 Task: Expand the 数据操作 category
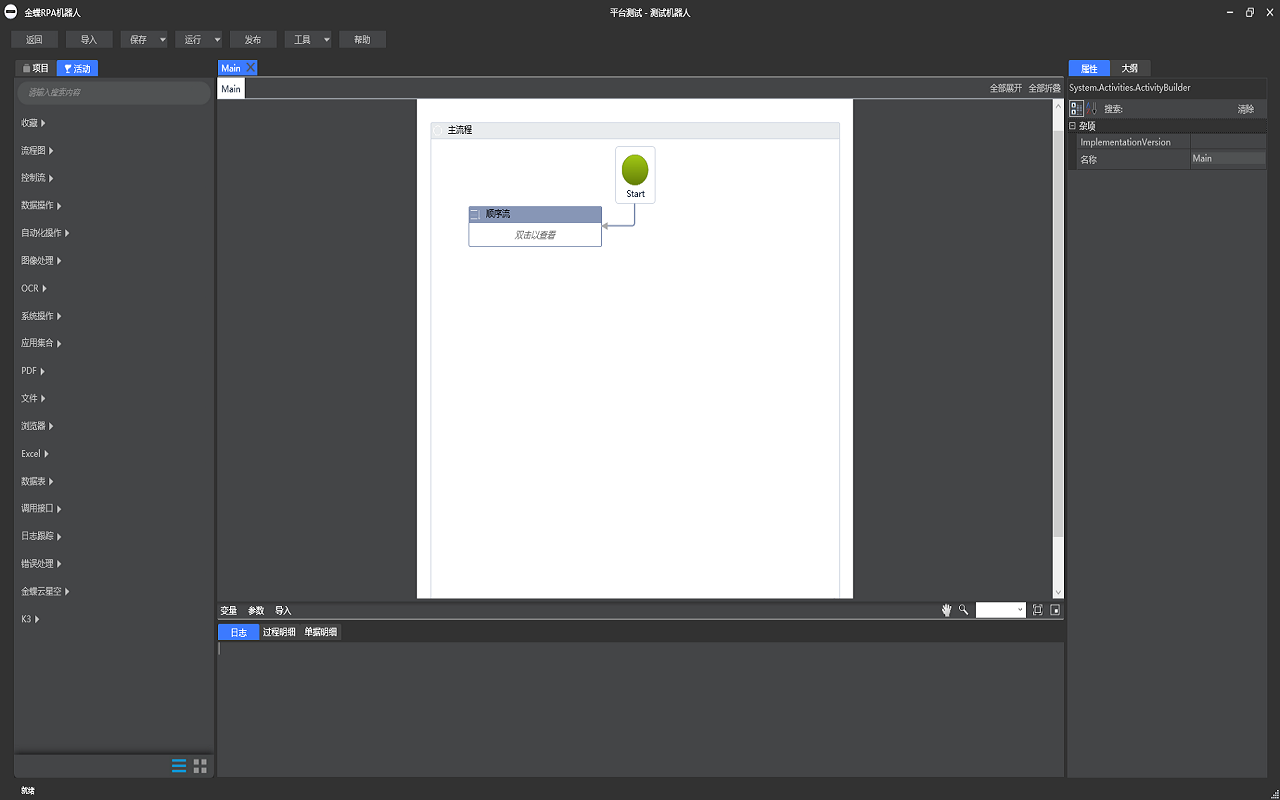tap(41, 205)
